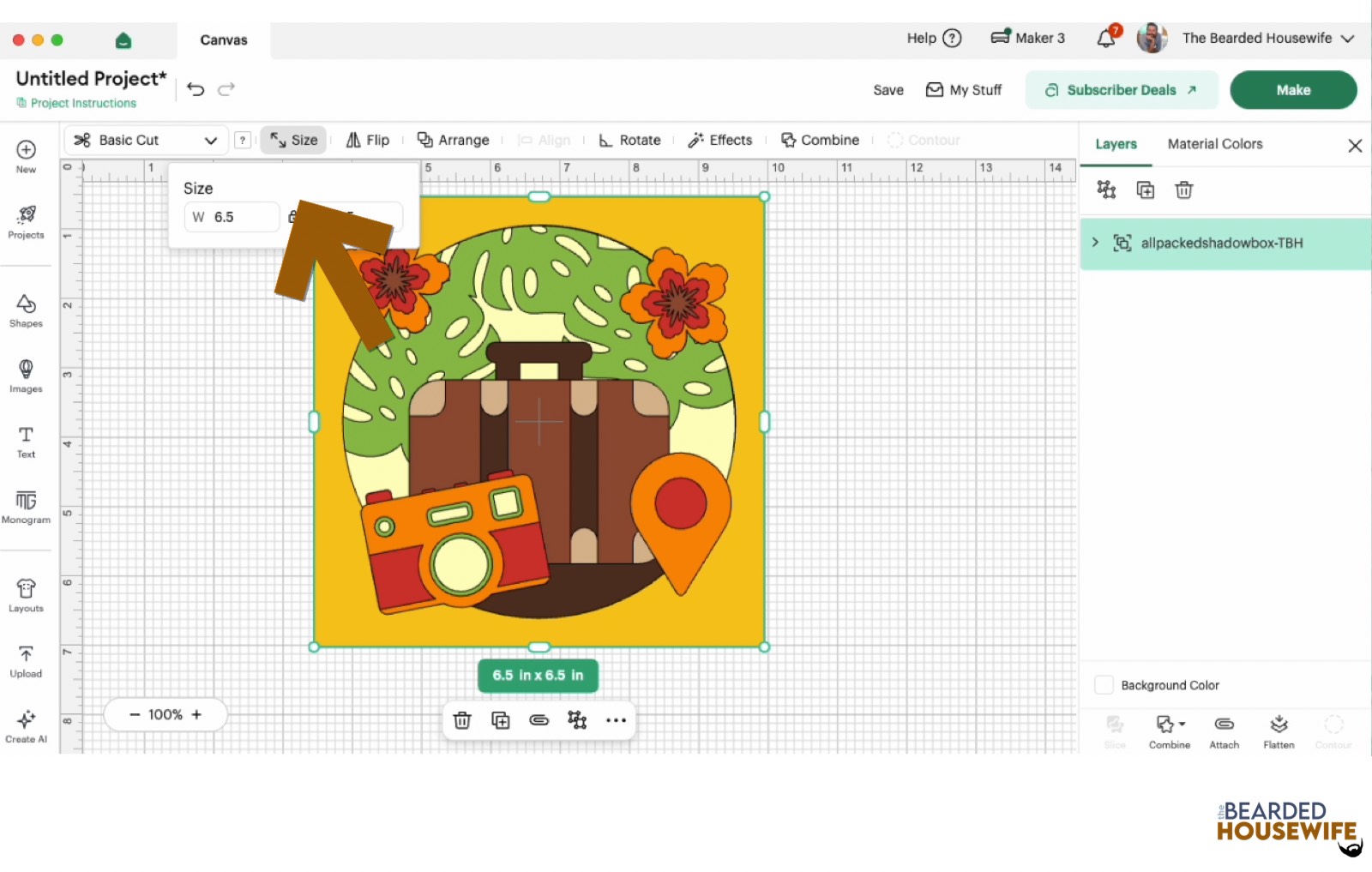The width and height of the screenshot is (1372, 872).
Task: Click Flatten at bottom of Layers panel
Action: tap(1279, 732)
